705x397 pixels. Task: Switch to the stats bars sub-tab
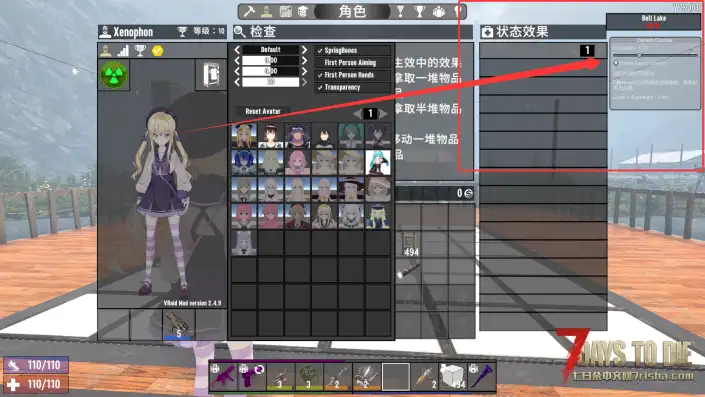(x=123, y=51)
